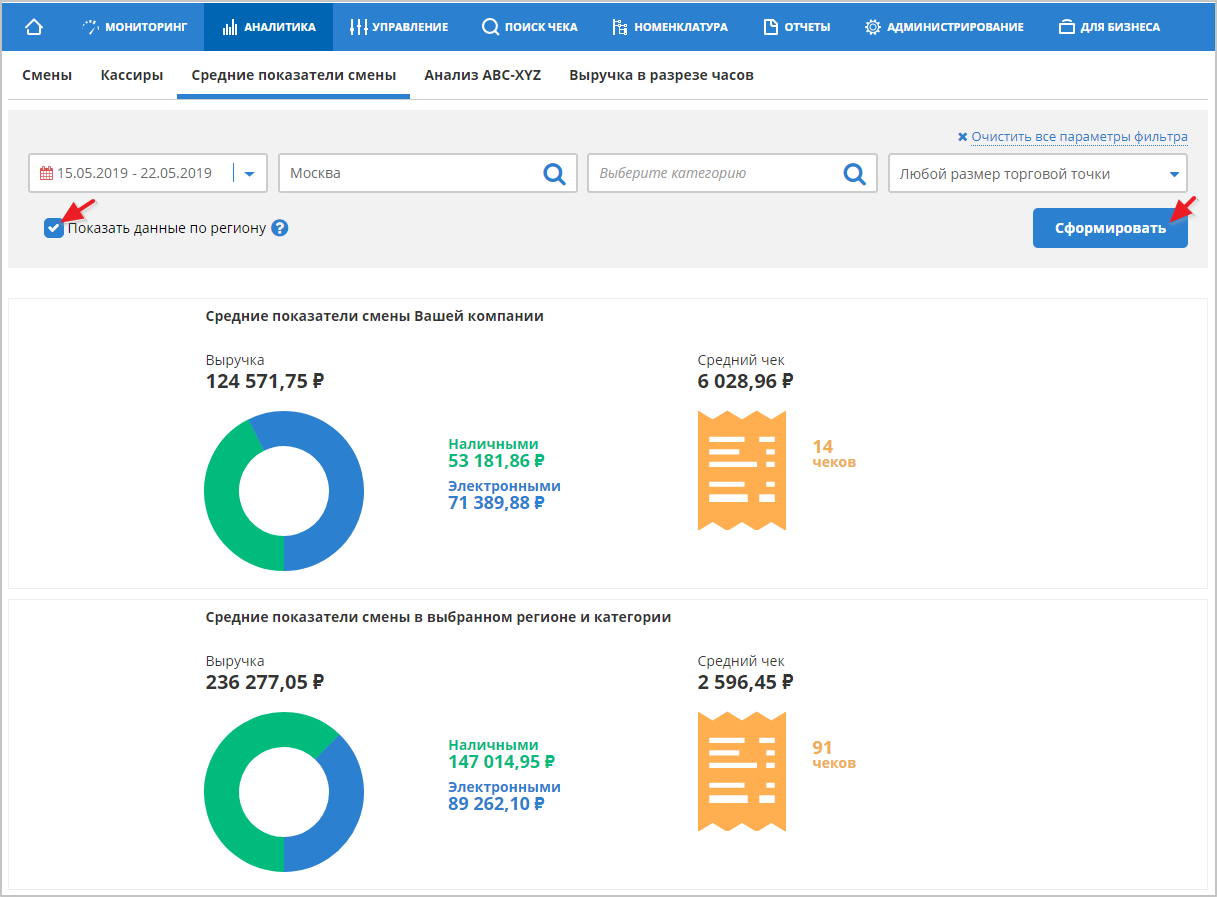
Task: Open the Мониторинг menu
Action: point(135,27)
